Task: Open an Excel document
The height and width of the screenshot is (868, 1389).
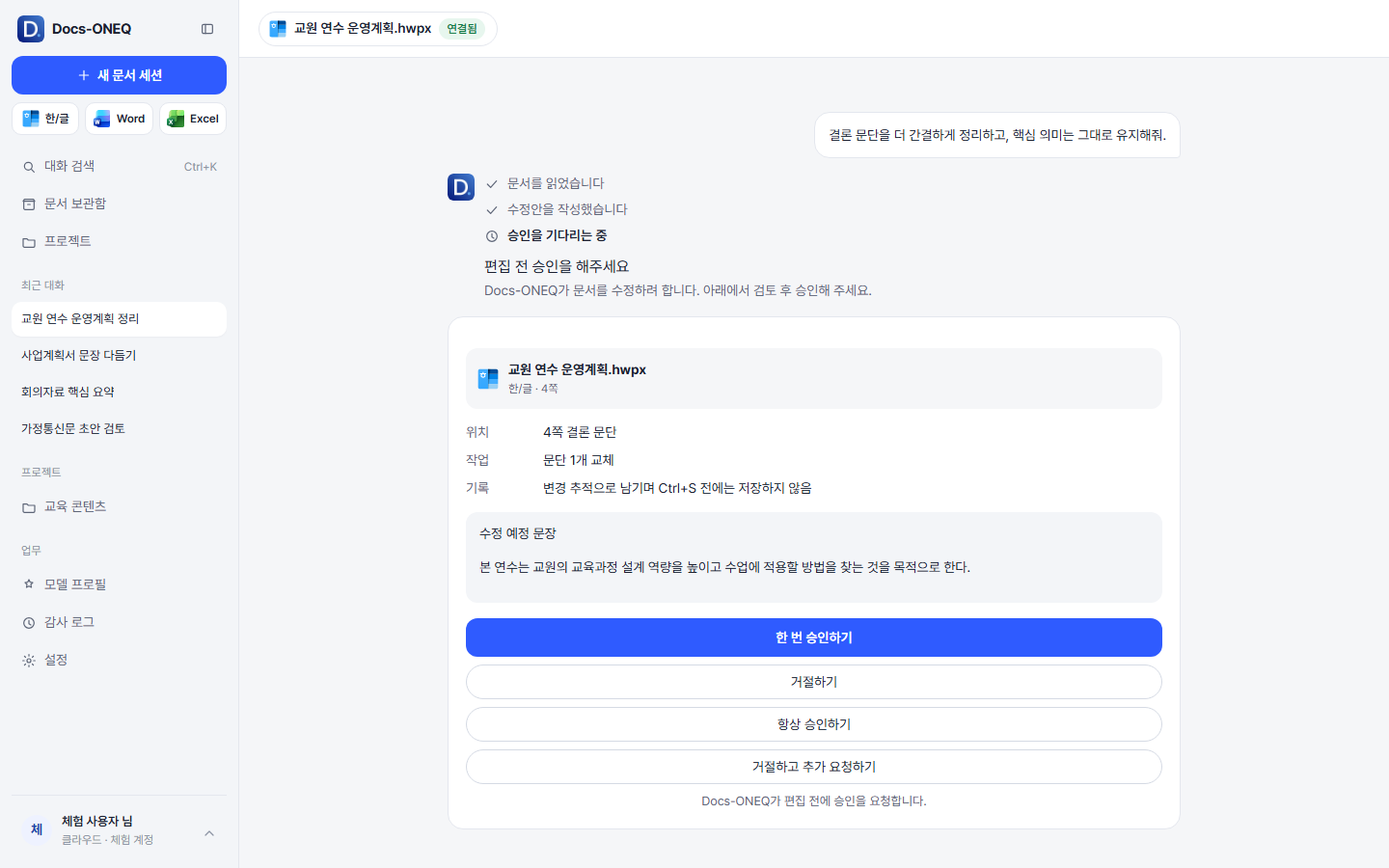Action: point(193,119)
